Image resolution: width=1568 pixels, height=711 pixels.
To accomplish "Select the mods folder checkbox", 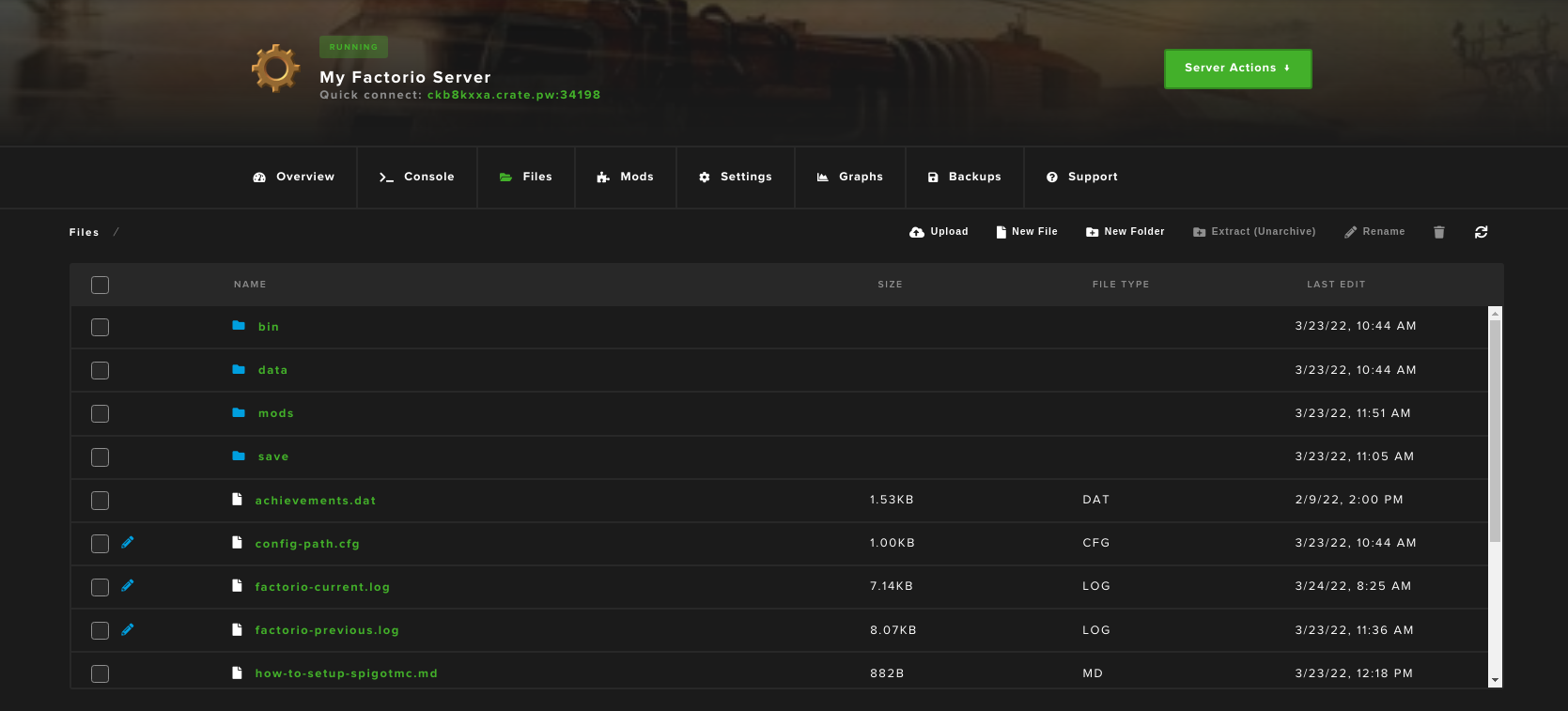I will point(100,413).
